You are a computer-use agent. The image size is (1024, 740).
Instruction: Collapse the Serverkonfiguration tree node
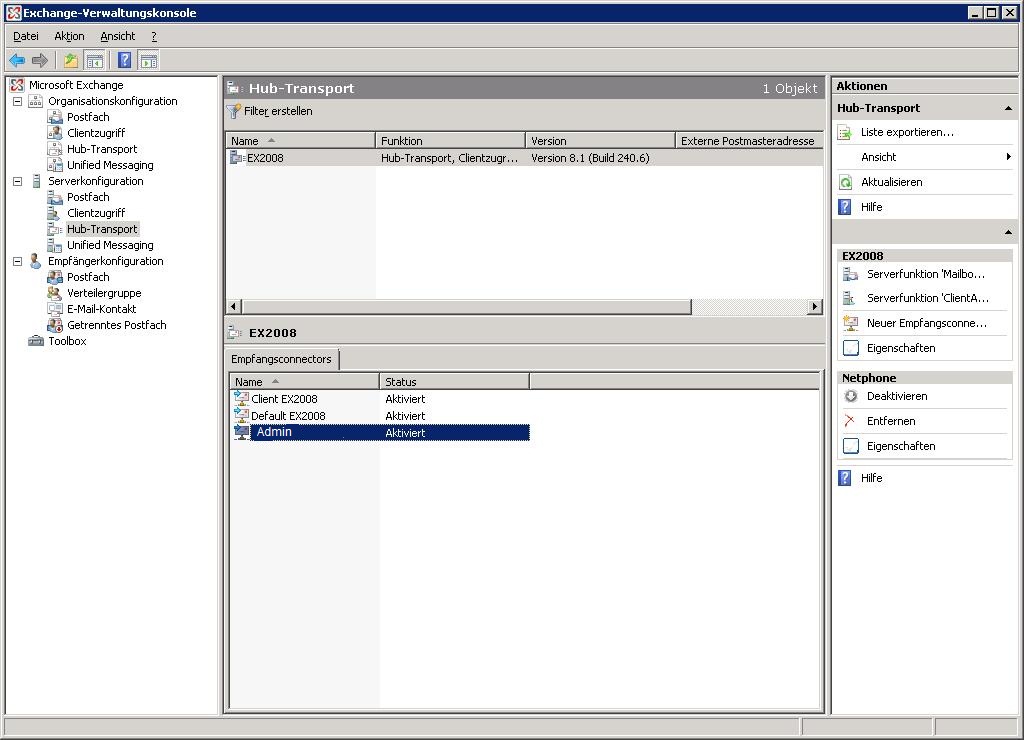(17, 181)
